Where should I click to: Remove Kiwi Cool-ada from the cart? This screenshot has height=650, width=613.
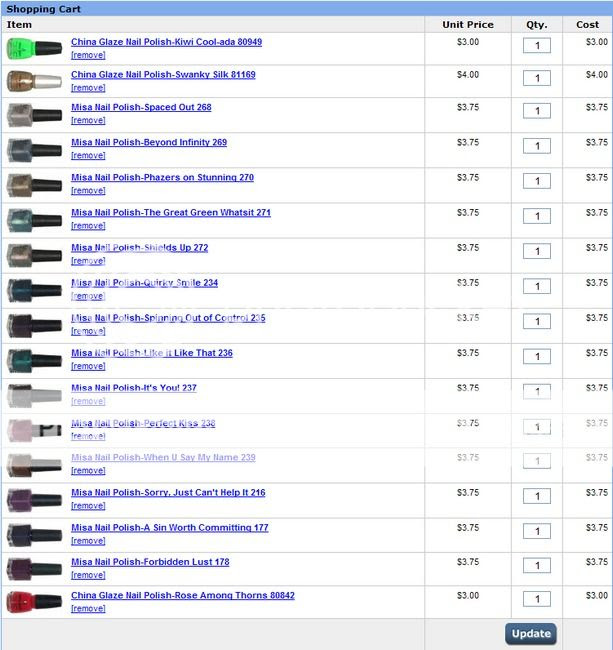pyautogui.click(x=88, y=55)
